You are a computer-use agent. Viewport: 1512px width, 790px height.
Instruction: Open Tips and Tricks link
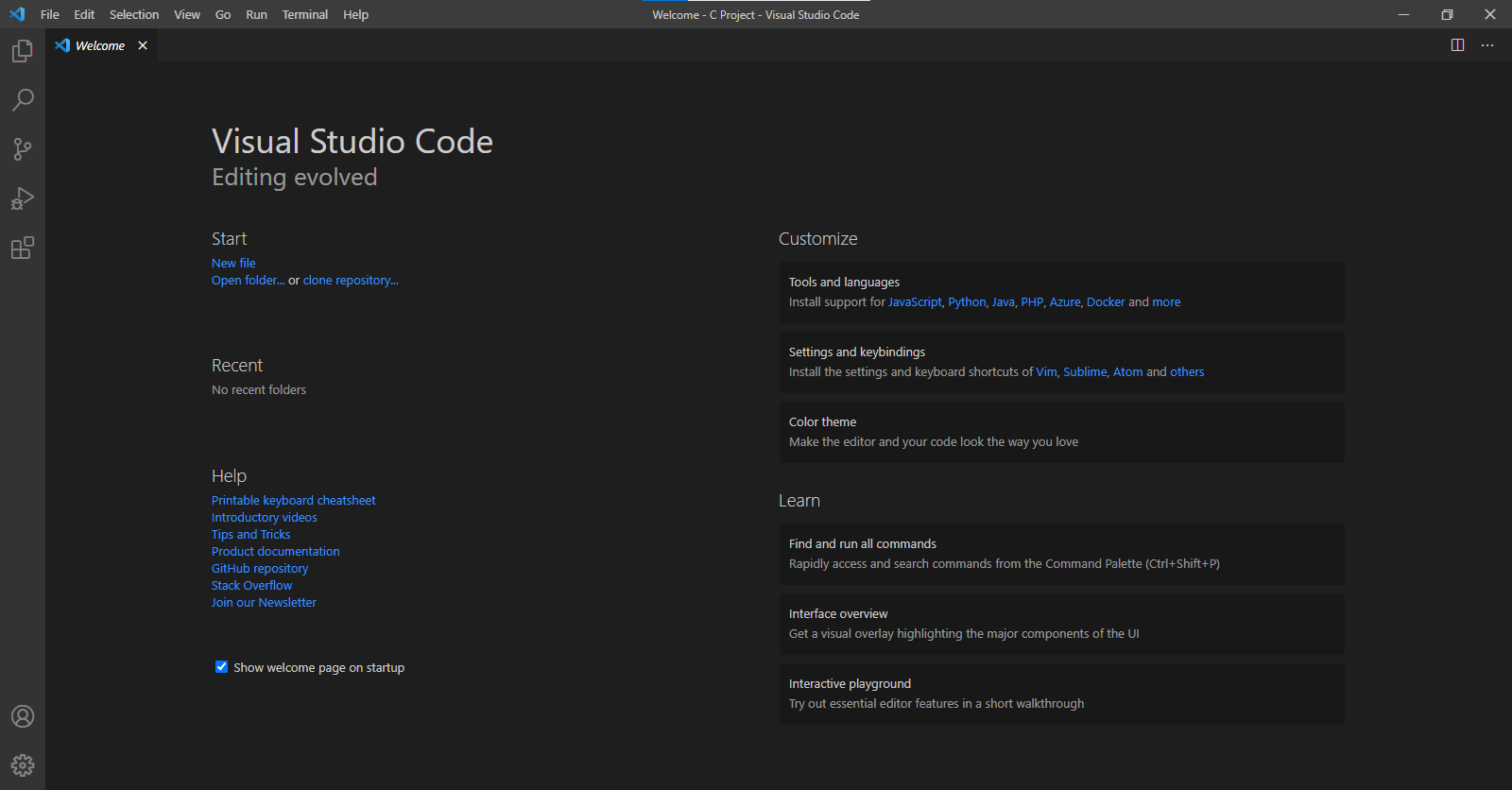(x=250, y=534)
